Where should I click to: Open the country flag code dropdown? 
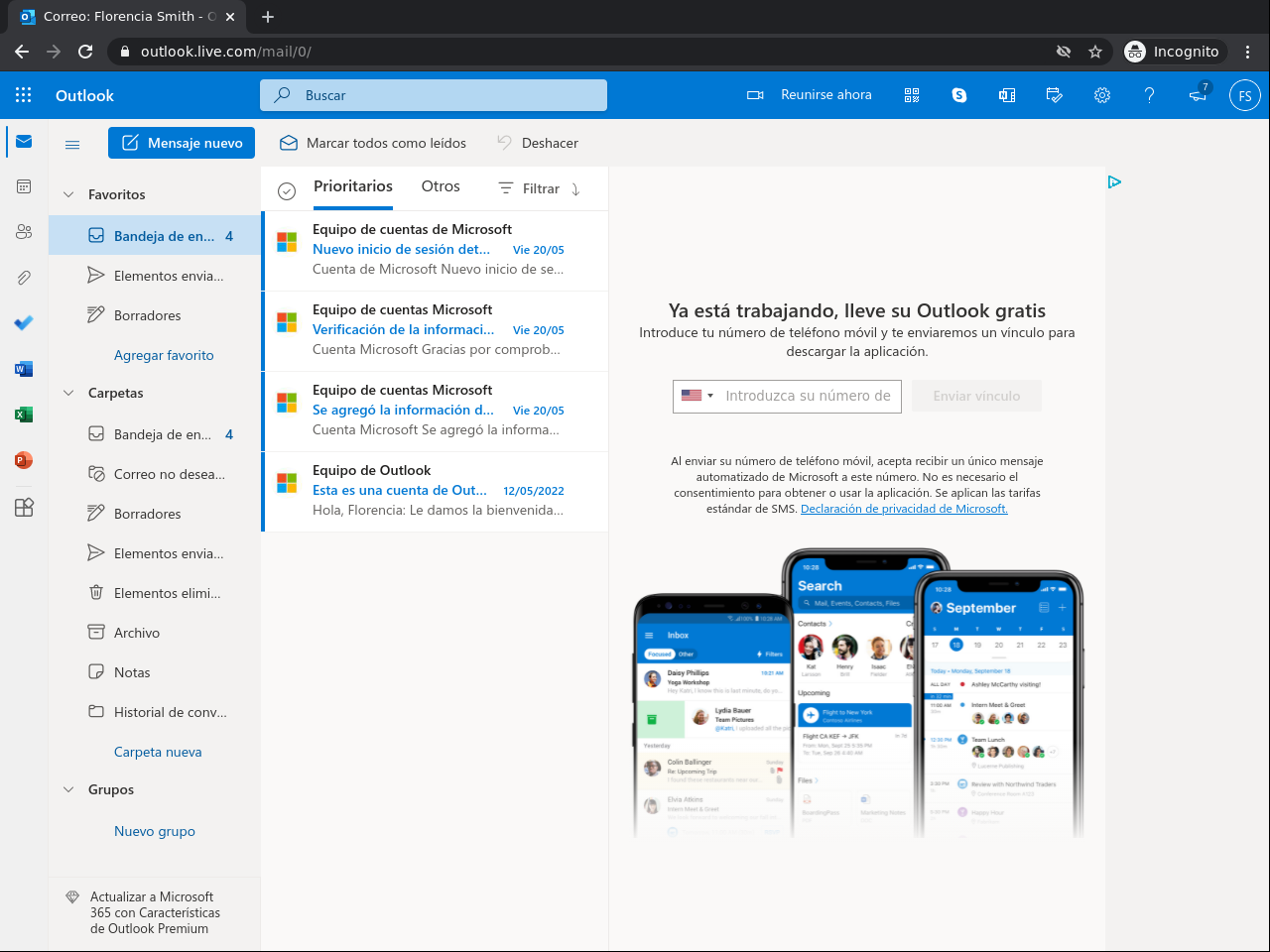[698, 396]
